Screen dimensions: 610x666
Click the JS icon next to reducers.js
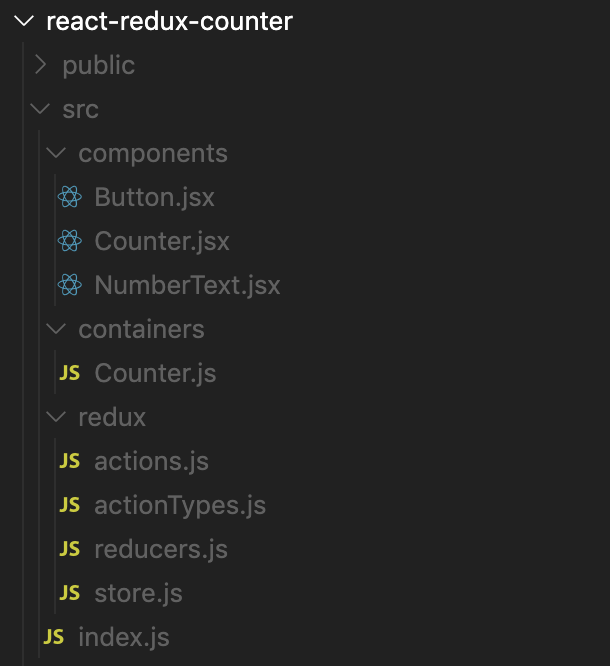tap(69, 550)
